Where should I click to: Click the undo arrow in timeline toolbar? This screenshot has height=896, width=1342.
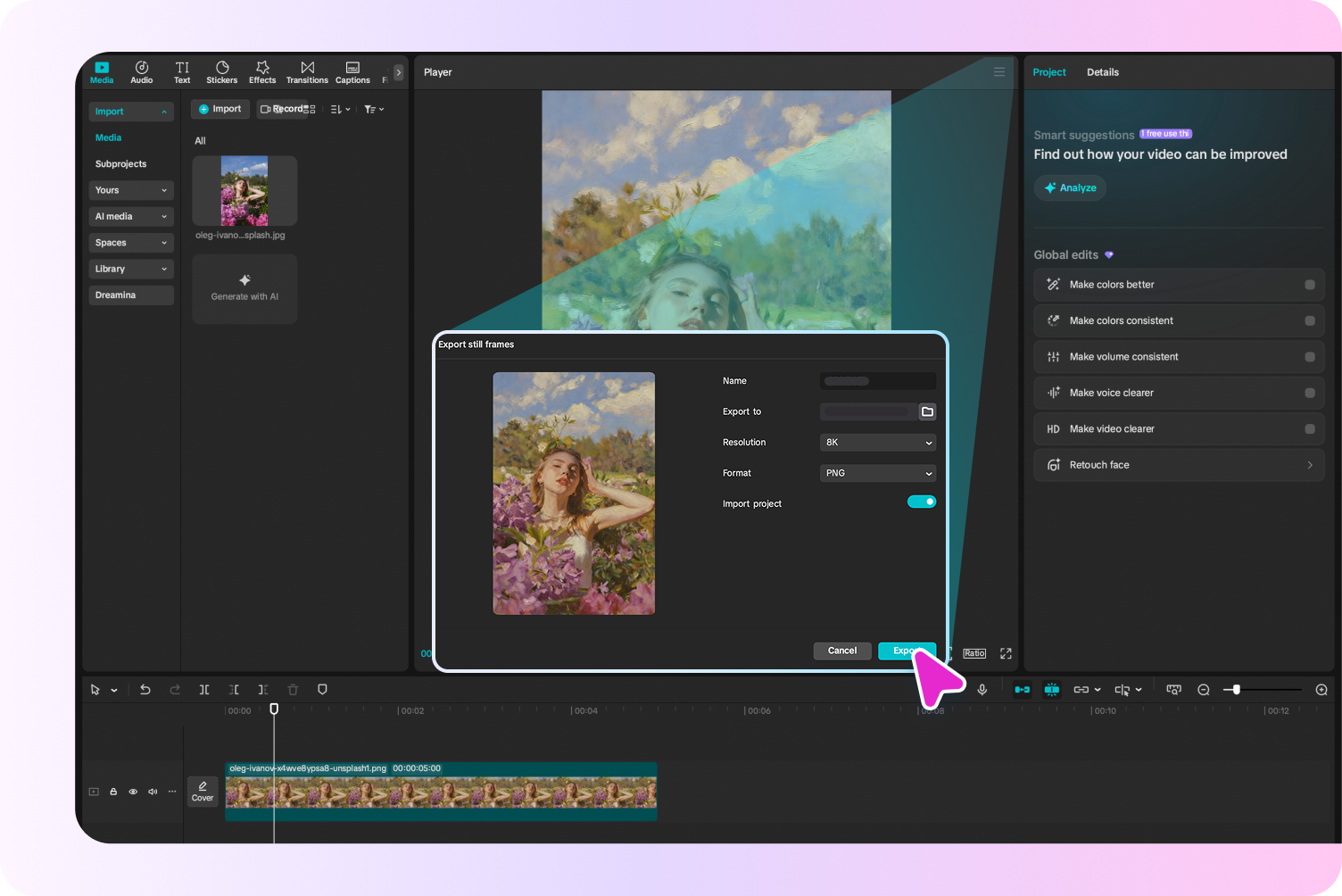click(x=145, y=690)
